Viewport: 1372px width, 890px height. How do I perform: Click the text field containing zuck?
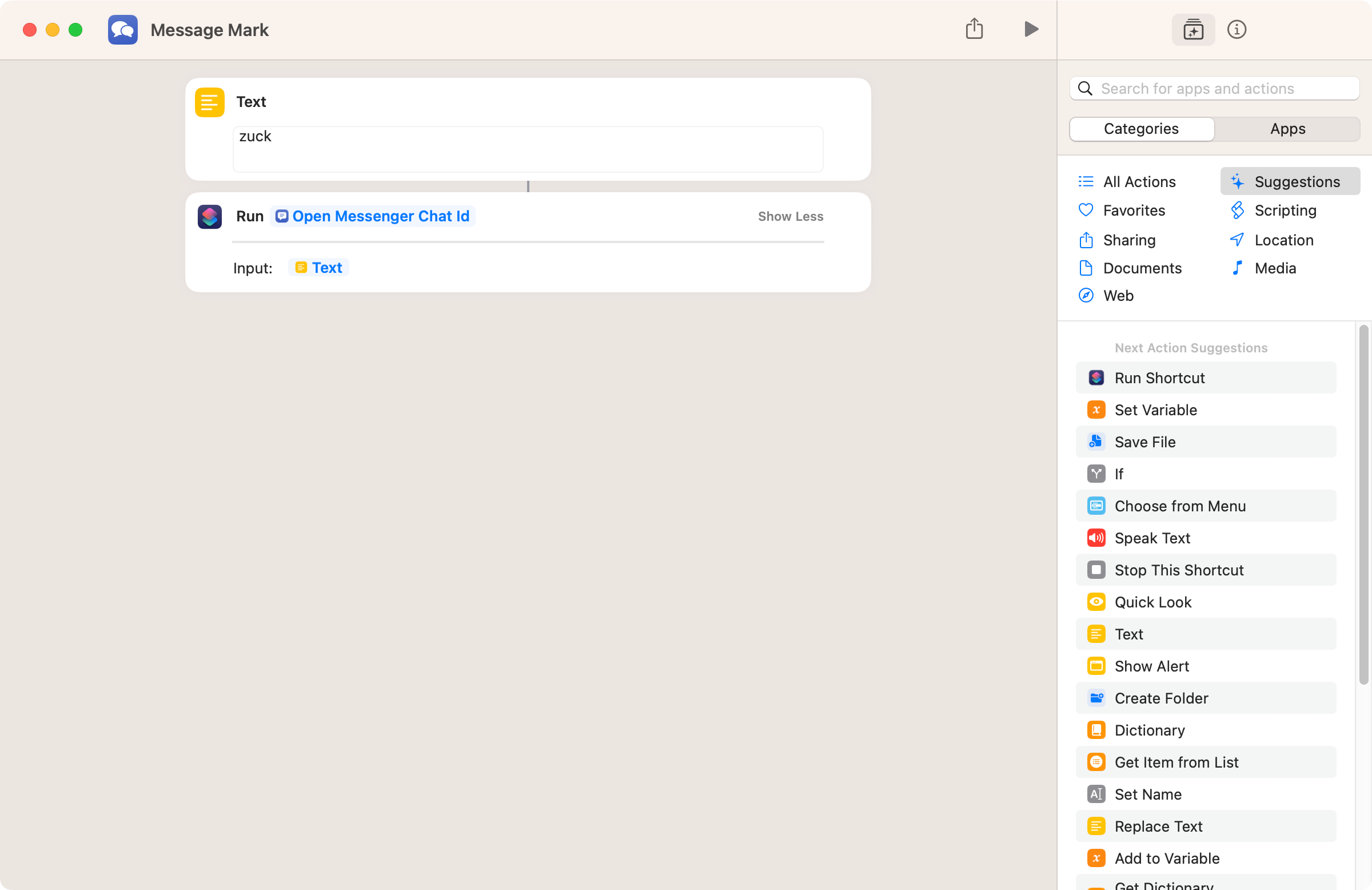pos(528,149)
